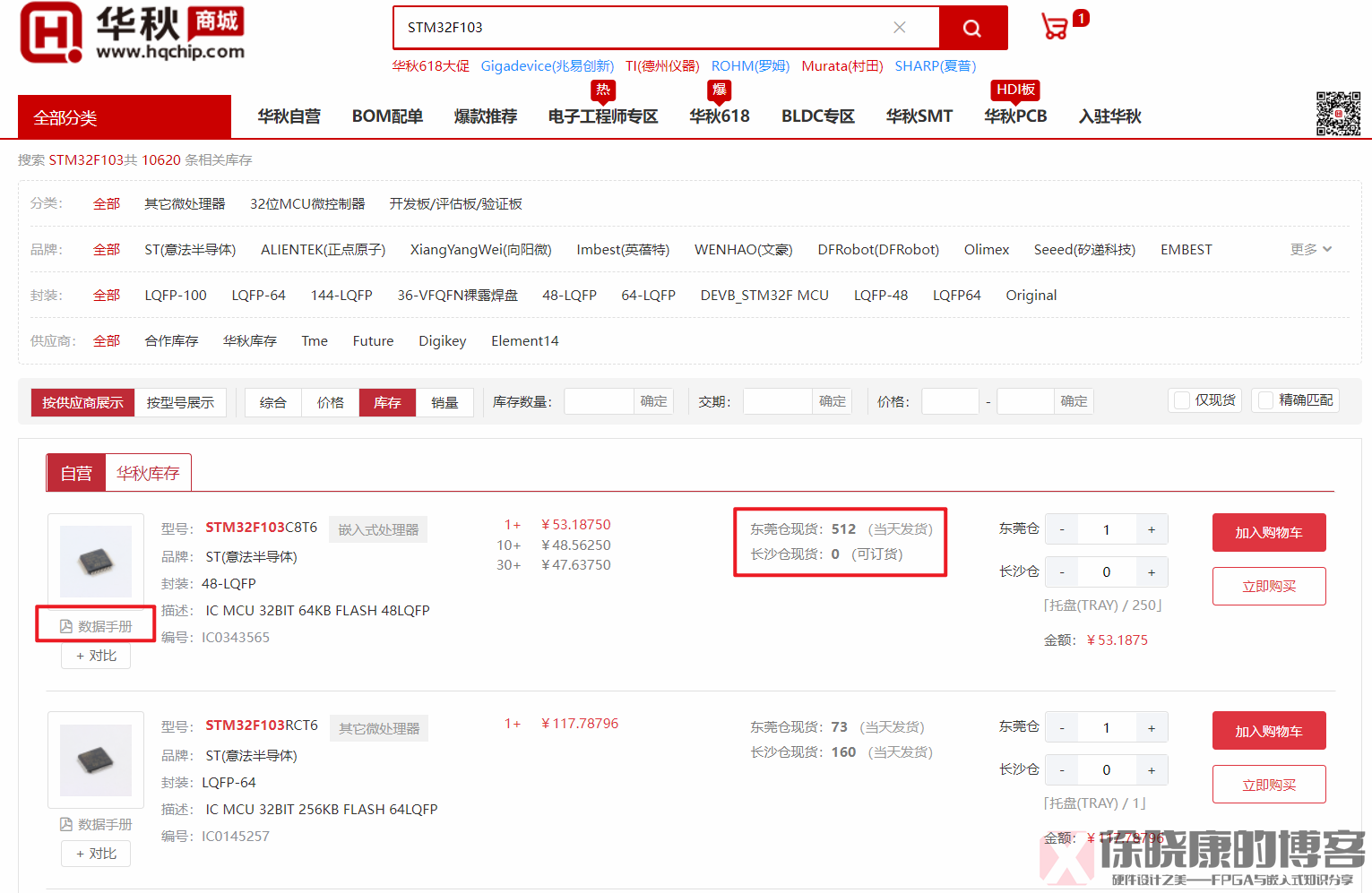Viewport: 1372px width, 893px height.
Task: Open the Gigadevice(兆易创新) hot search link
Action: point(548,66)
